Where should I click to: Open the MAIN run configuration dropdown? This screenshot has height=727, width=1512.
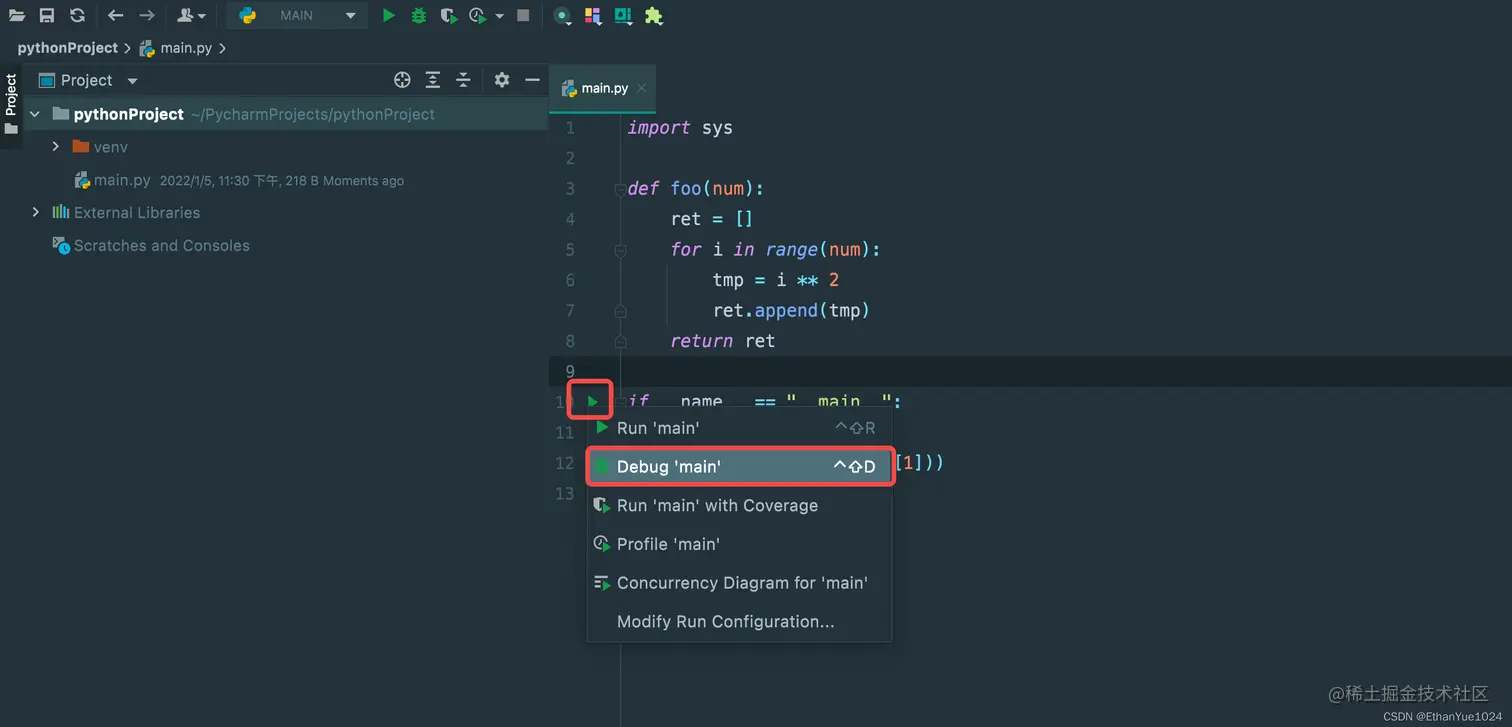coord(296,16)
